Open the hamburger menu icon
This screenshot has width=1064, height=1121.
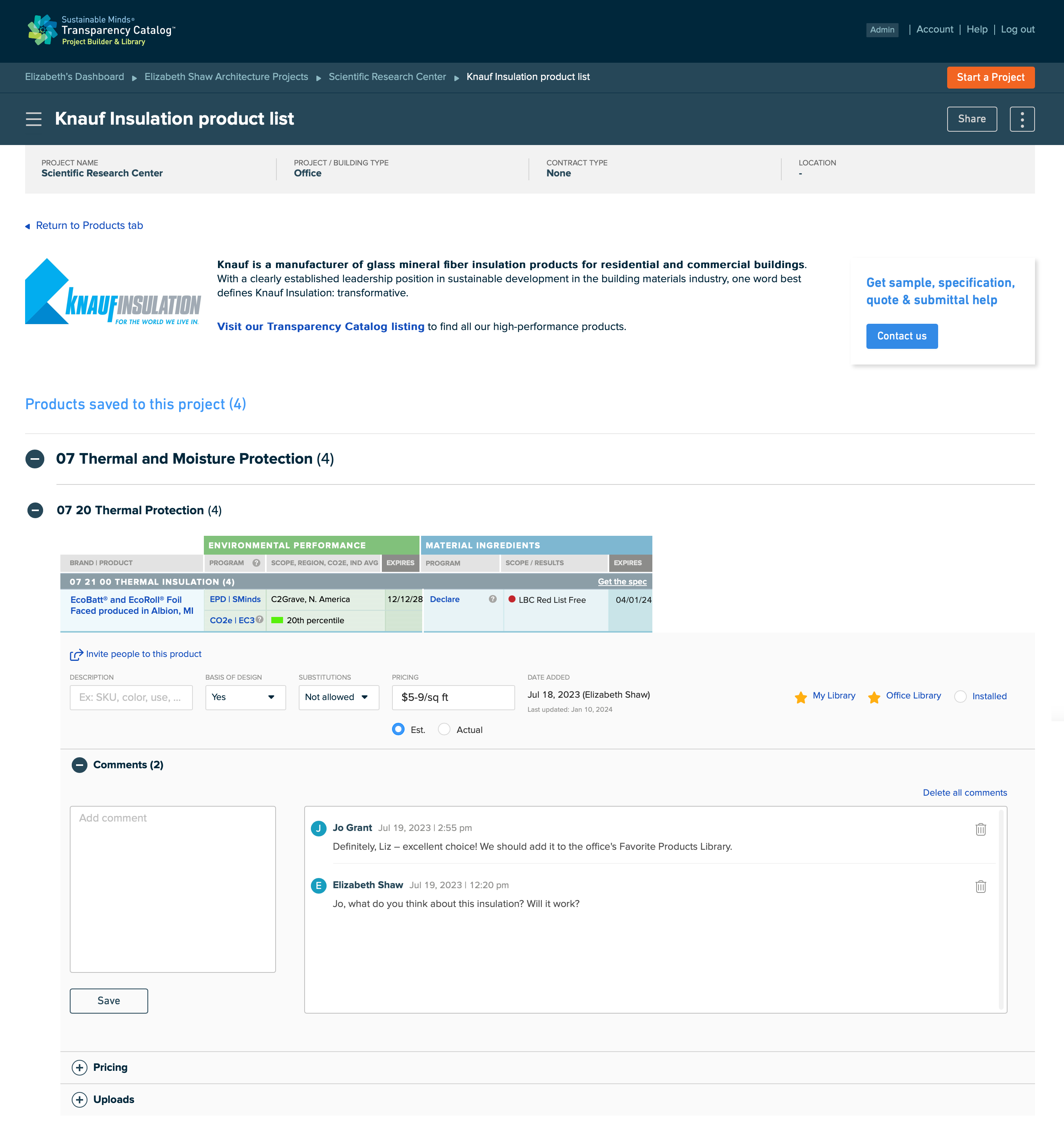click(33, 119)
